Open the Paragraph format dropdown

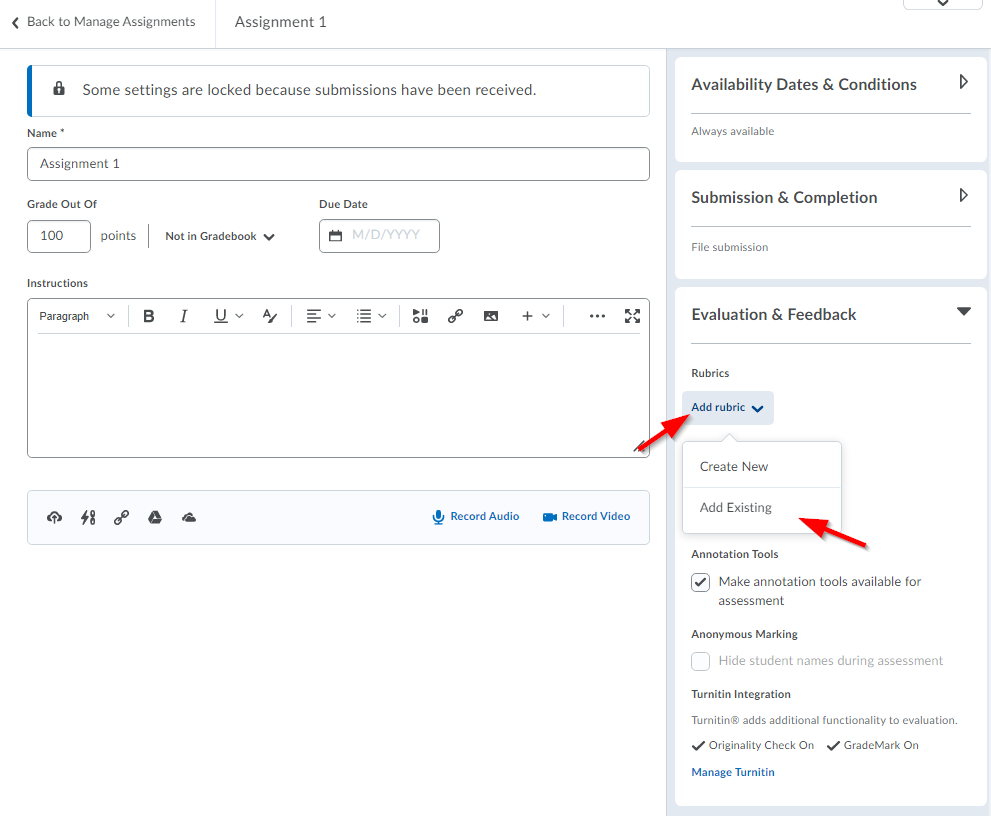77,316
